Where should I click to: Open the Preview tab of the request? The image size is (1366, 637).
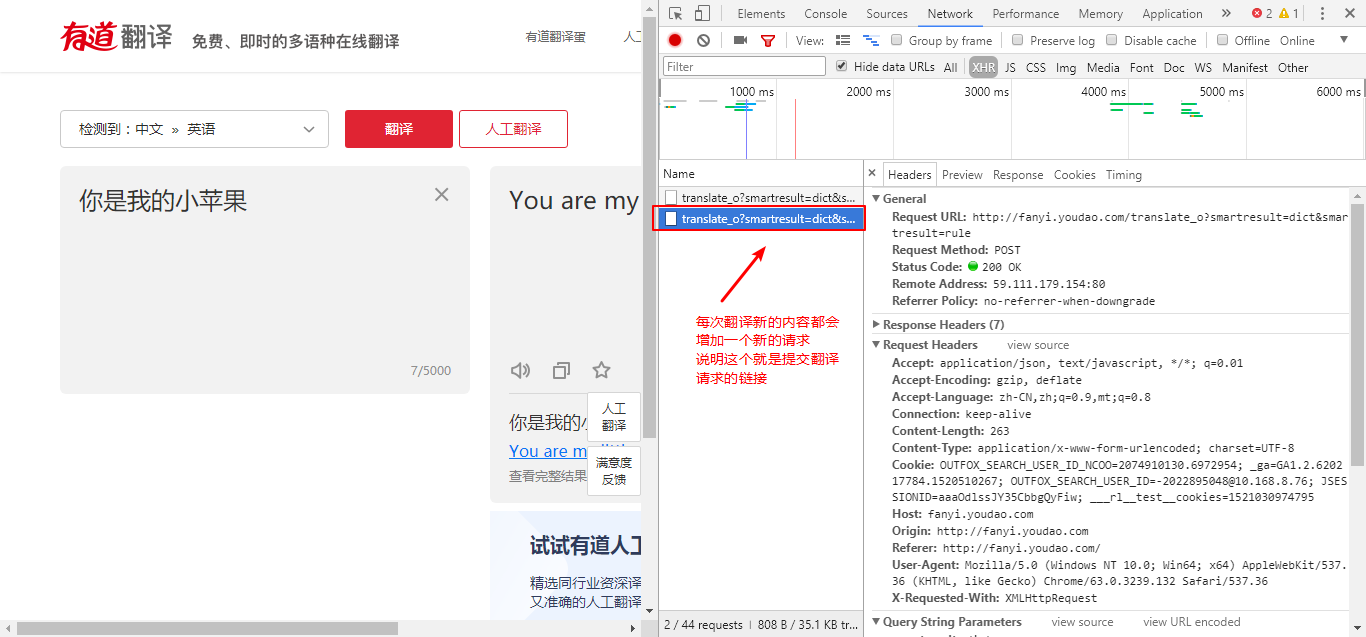[962, 174]
